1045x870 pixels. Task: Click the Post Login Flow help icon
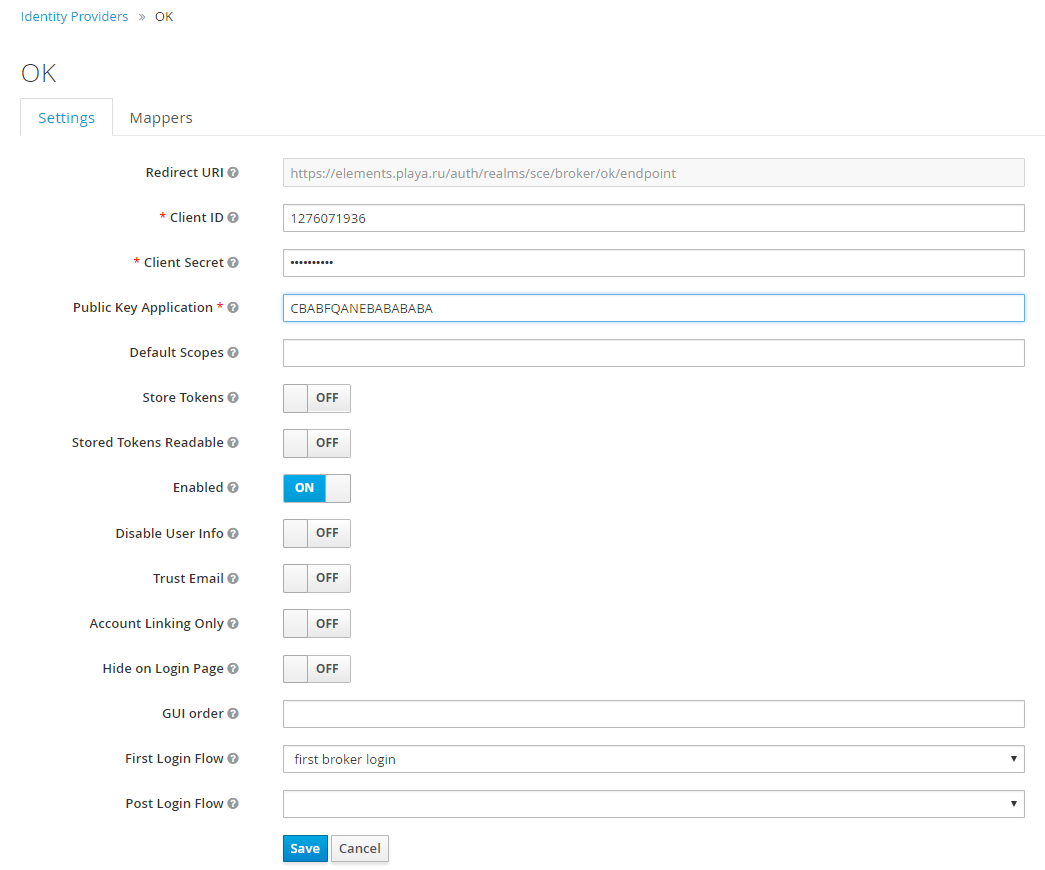point(233,804)
